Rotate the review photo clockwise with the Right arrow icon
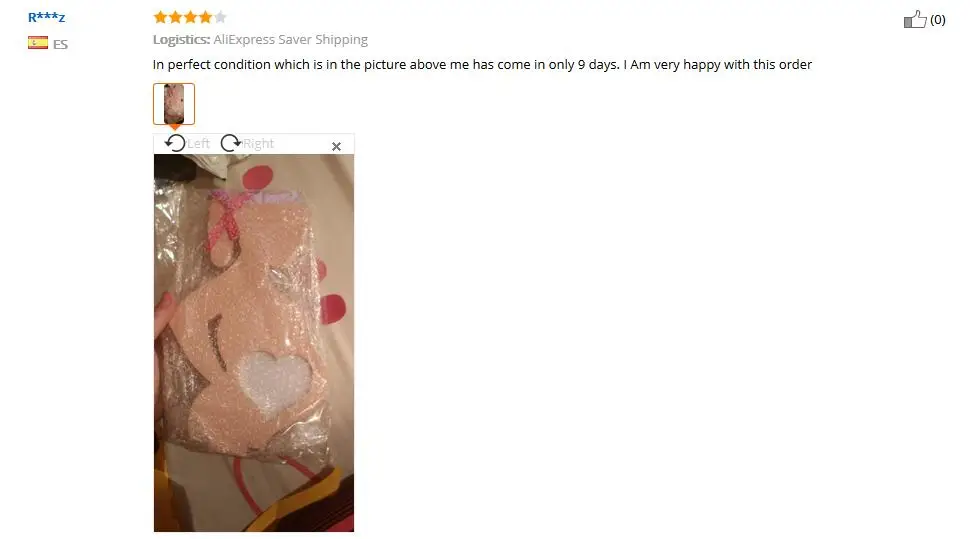 [x=231, y=144]
